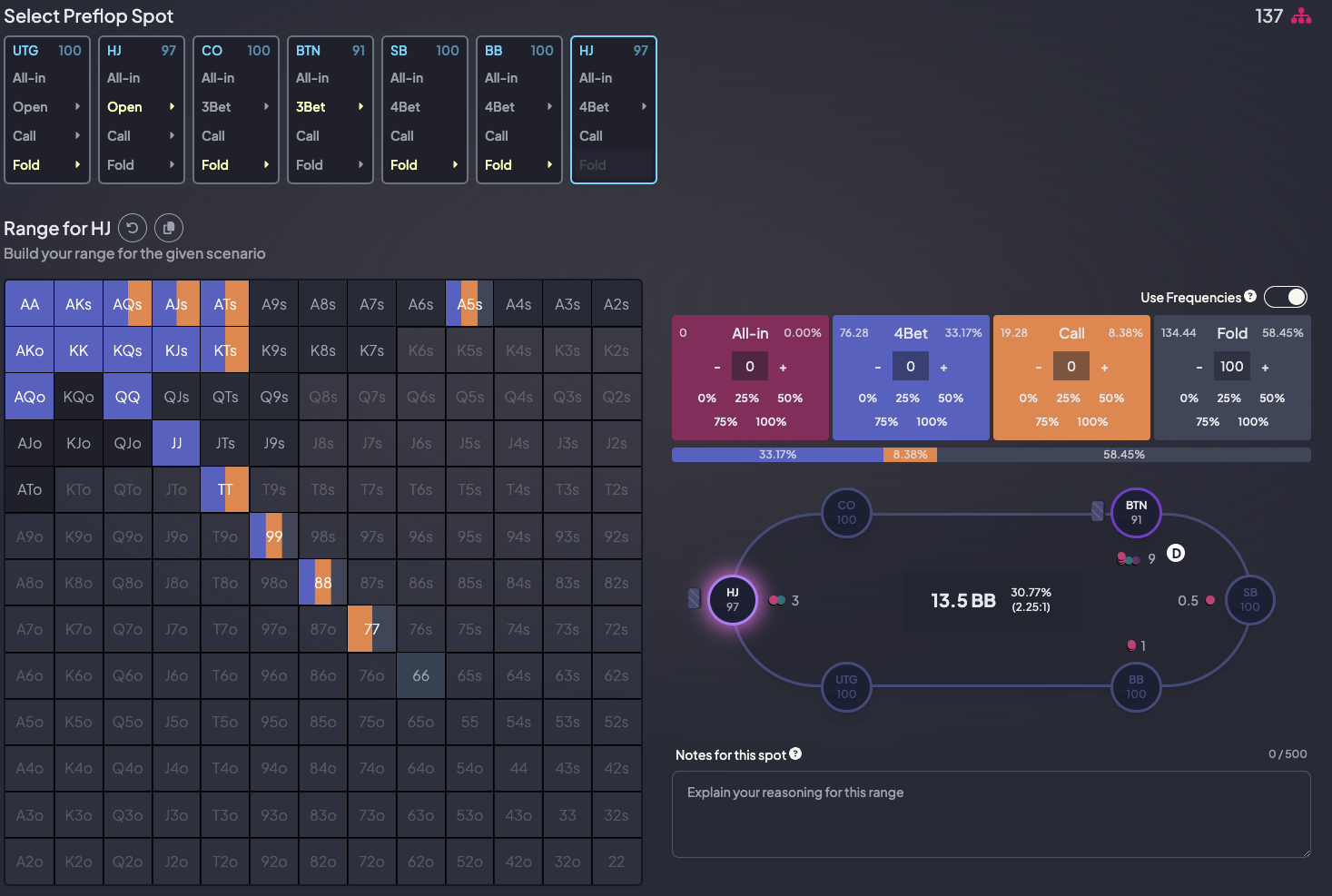This screenshot has width=1332, height=896.
Task: Set 4Bet frequency to 50%
Action: pos(951,398)
